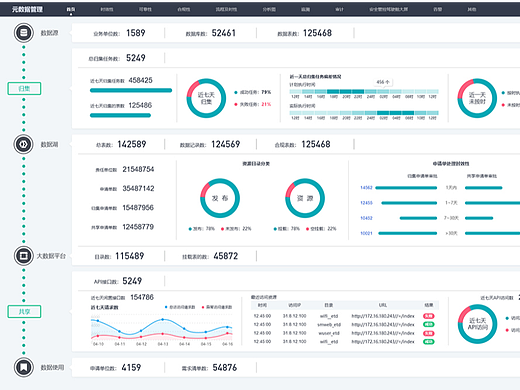This screenshot has width=520, height=390.
Task: Open the active first tab in top navigation
Action: [x=71, y=9]
